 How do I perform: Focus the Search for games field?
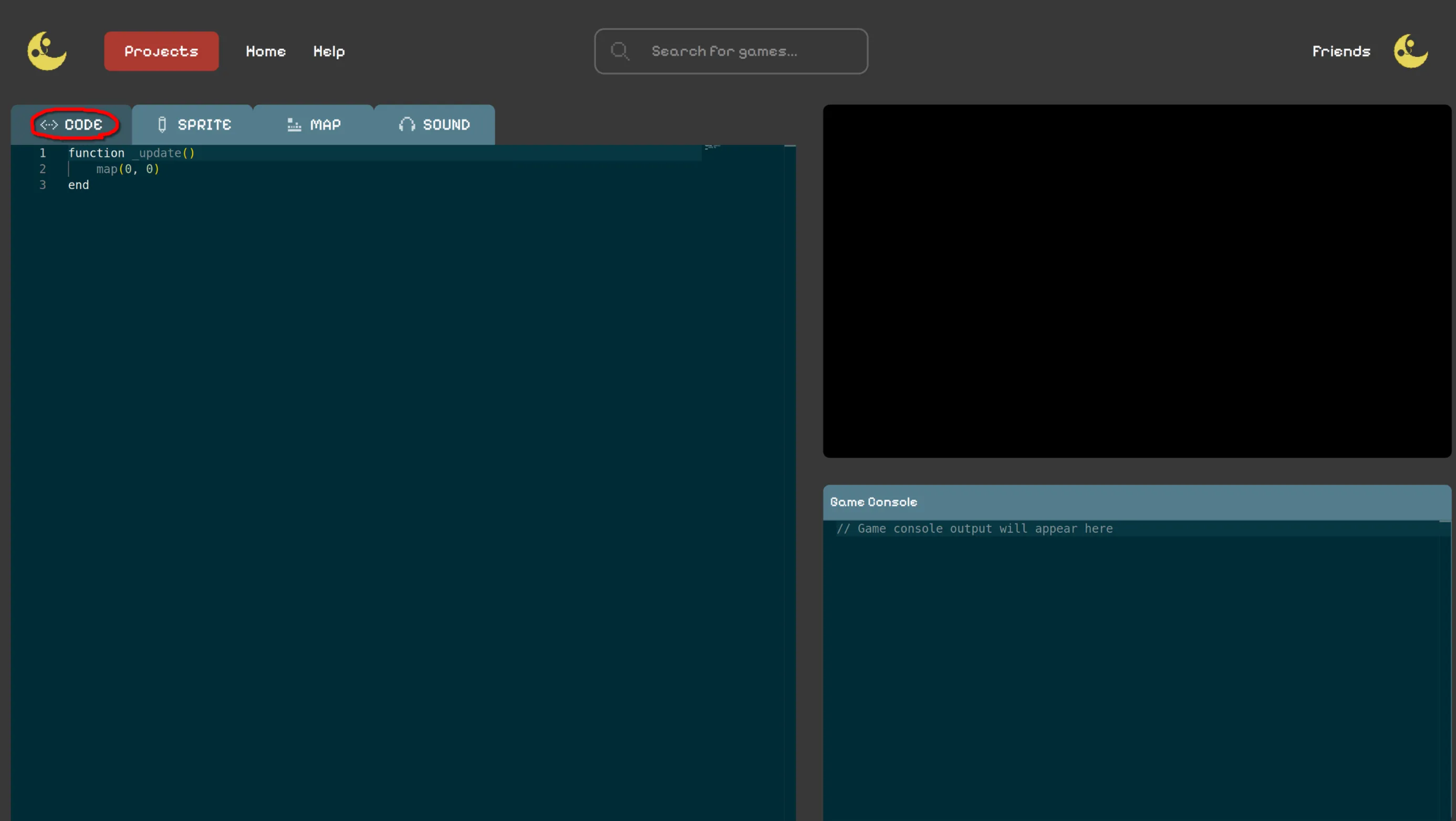click(731, 51)
